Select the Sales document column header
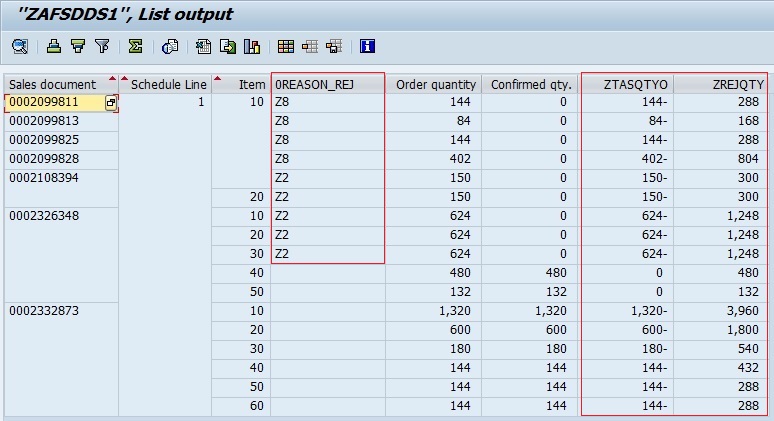The image size is (774, 421). coord(53,84)
